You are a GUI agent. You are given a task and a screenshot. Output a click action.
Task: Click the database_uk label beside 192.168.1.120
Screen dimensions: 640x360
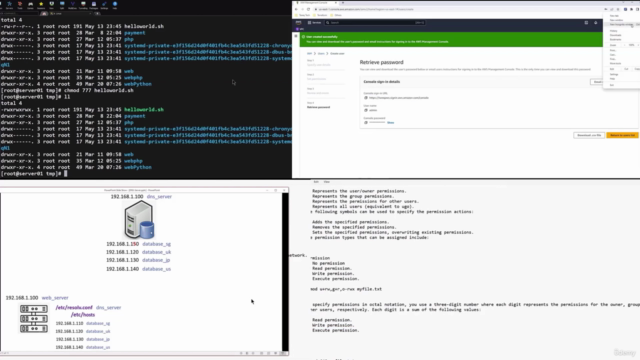(156, 252)
